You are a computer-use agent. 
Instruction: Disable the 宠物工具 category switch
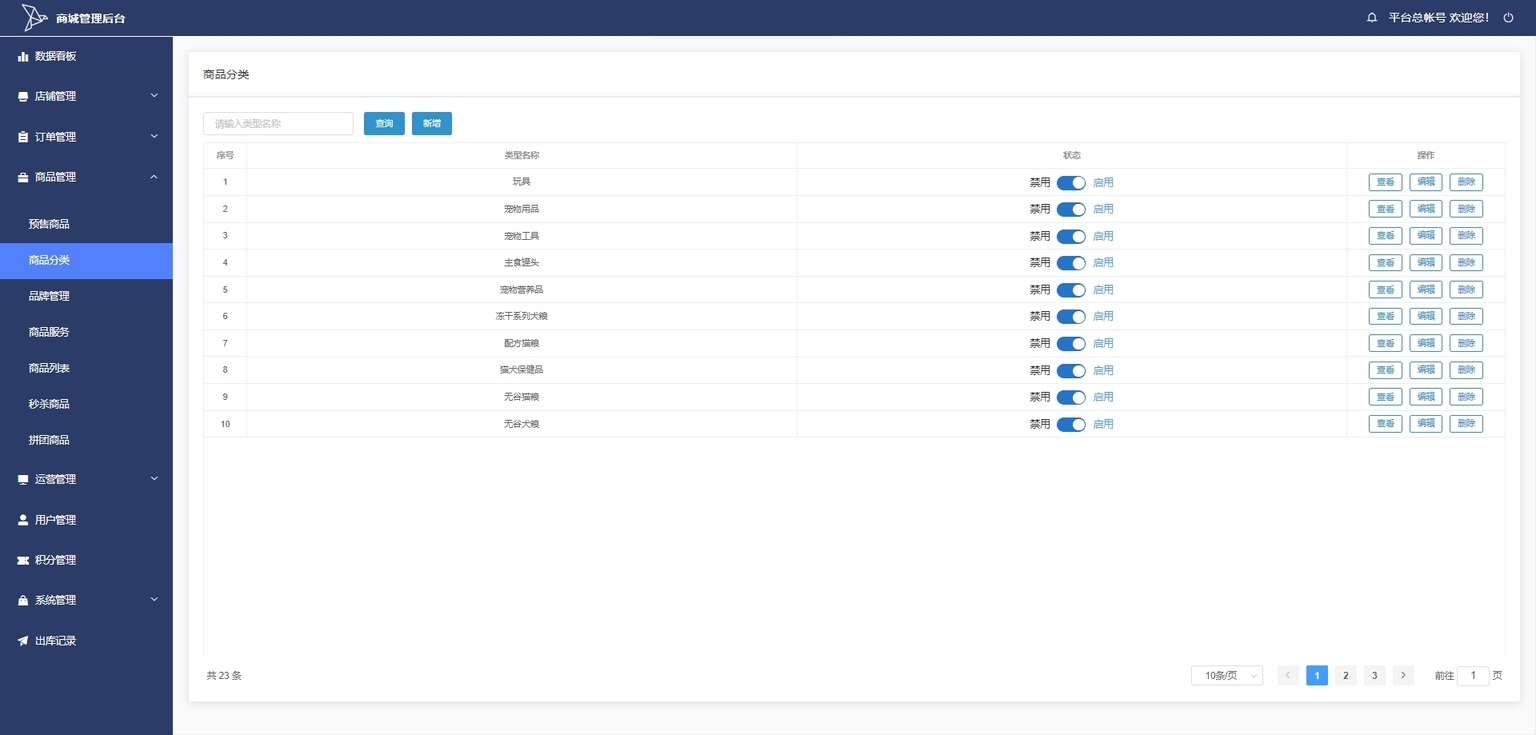click(x=1071, y=236)
